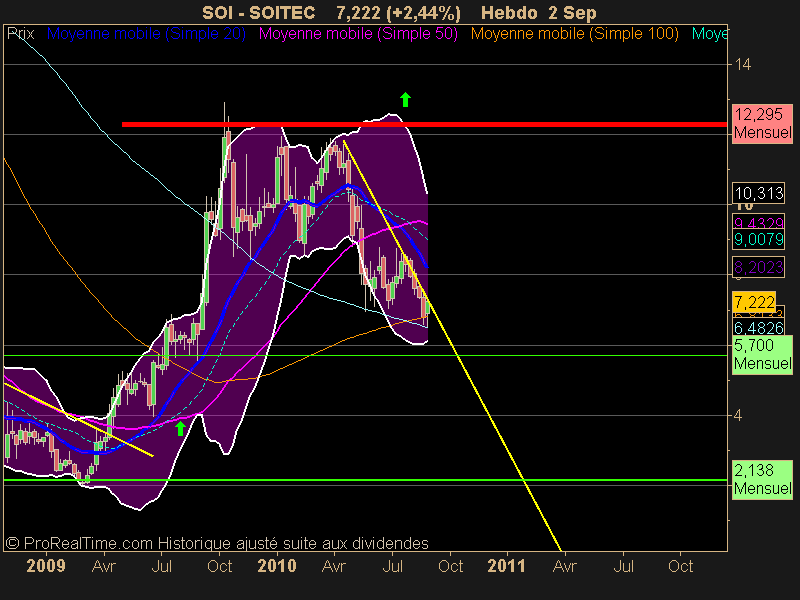This screenshot has height=600, width=800.
Task: Click the 8,2023 moving average value
Action: pyautogui.click(x=759, y=267)
